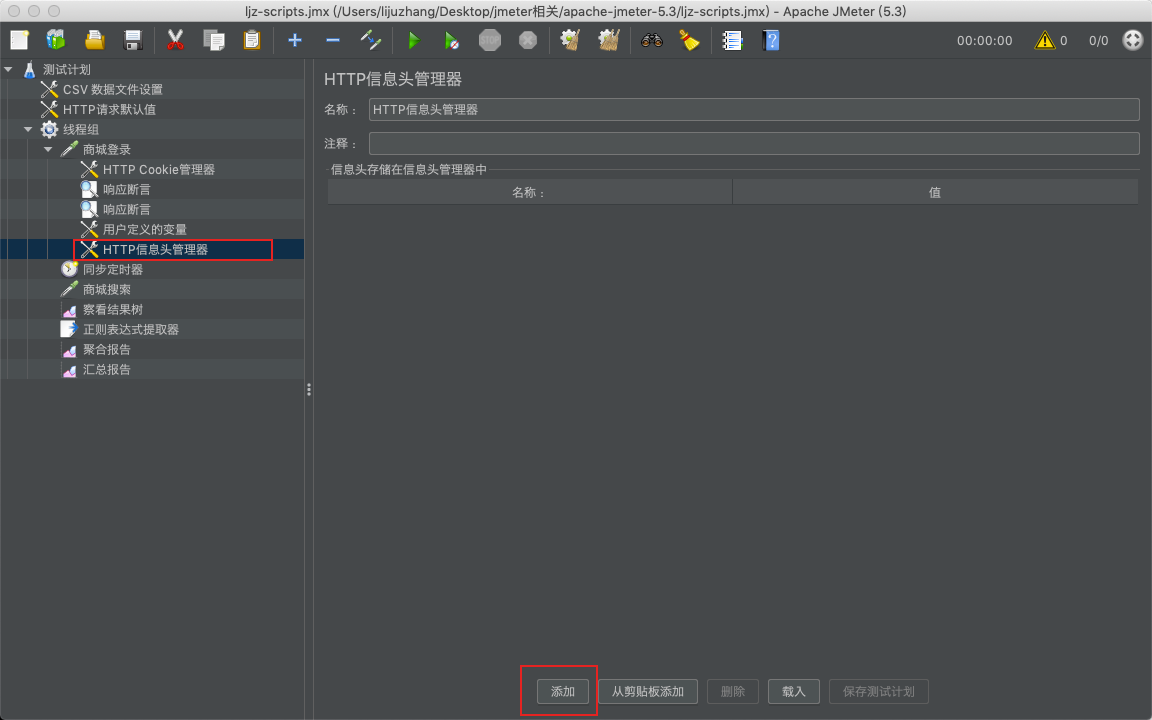Start the test with green play icon
Screen dimensions: 1152x720
pos(414,40)
